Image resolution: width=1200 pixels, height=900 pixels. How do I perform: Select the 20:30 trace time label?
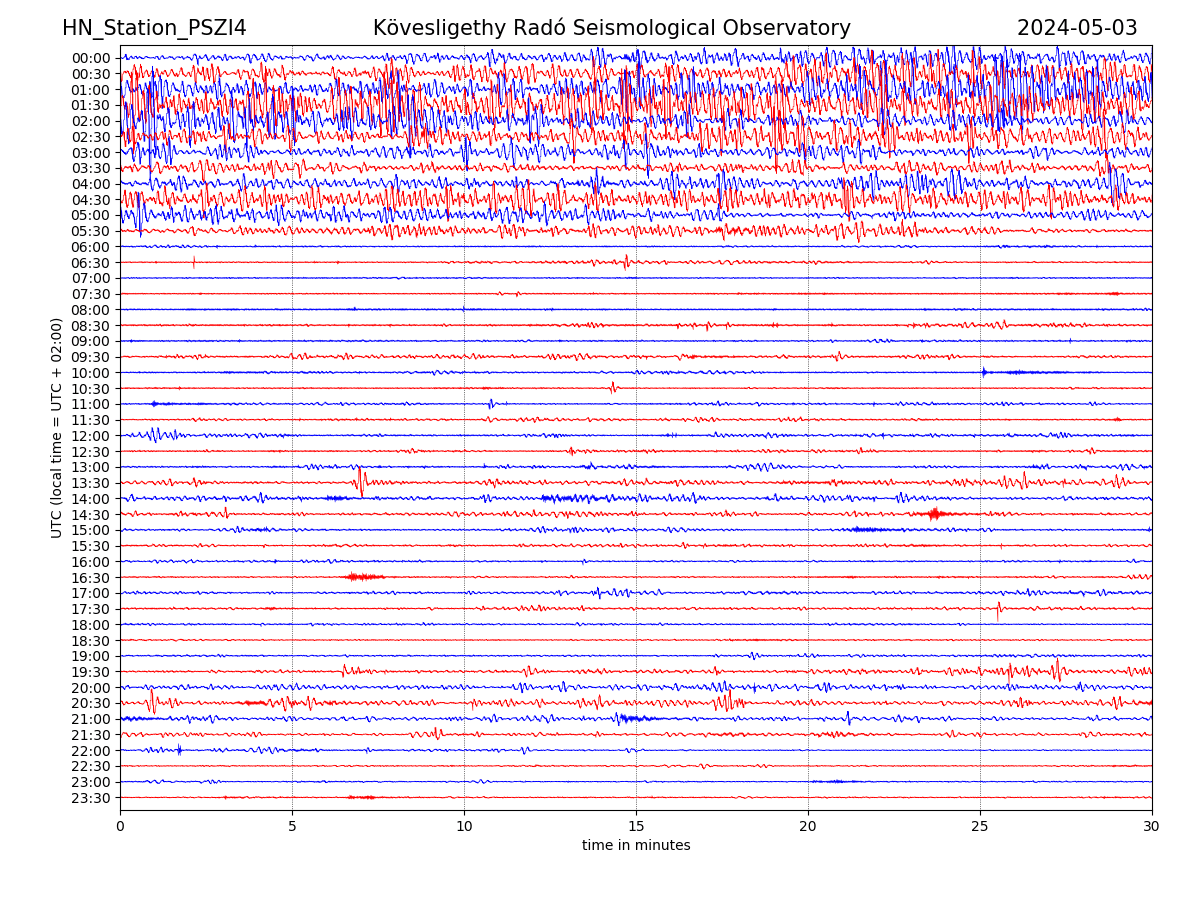pyautogui.click(x=90, y=704)
